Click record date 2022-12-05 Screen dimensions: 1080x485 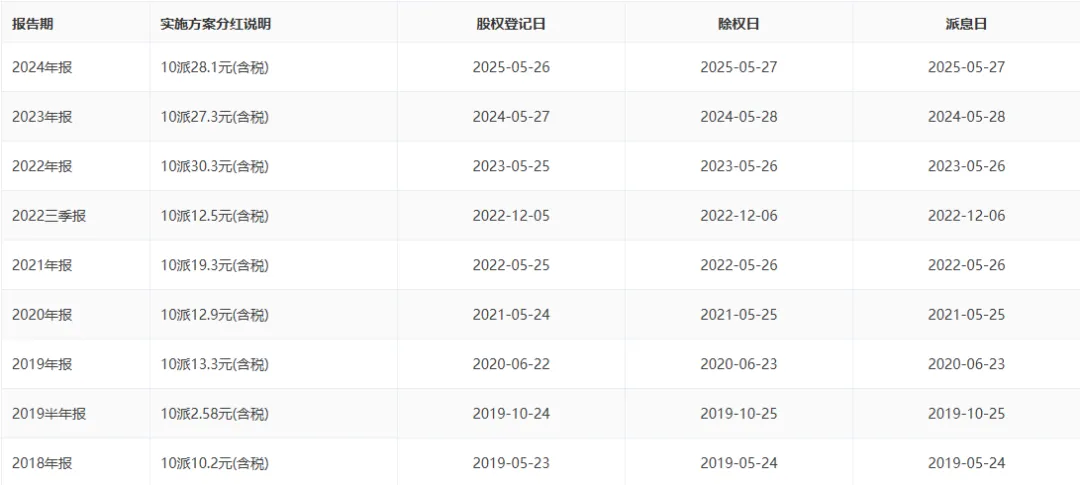(x=511, y=215)
